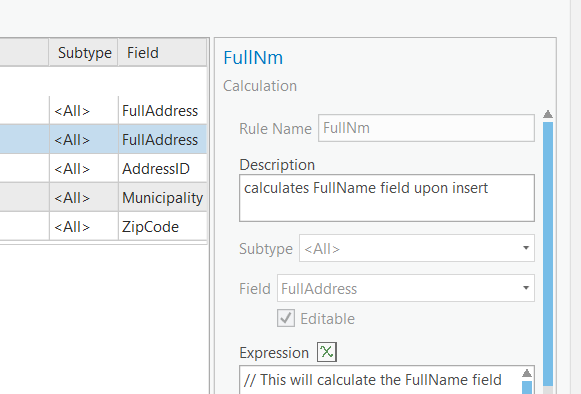Viewport: 581px width, 394px height.
Task: Open the Field dropdown showing FullAddress
Action: click(406, 288)
